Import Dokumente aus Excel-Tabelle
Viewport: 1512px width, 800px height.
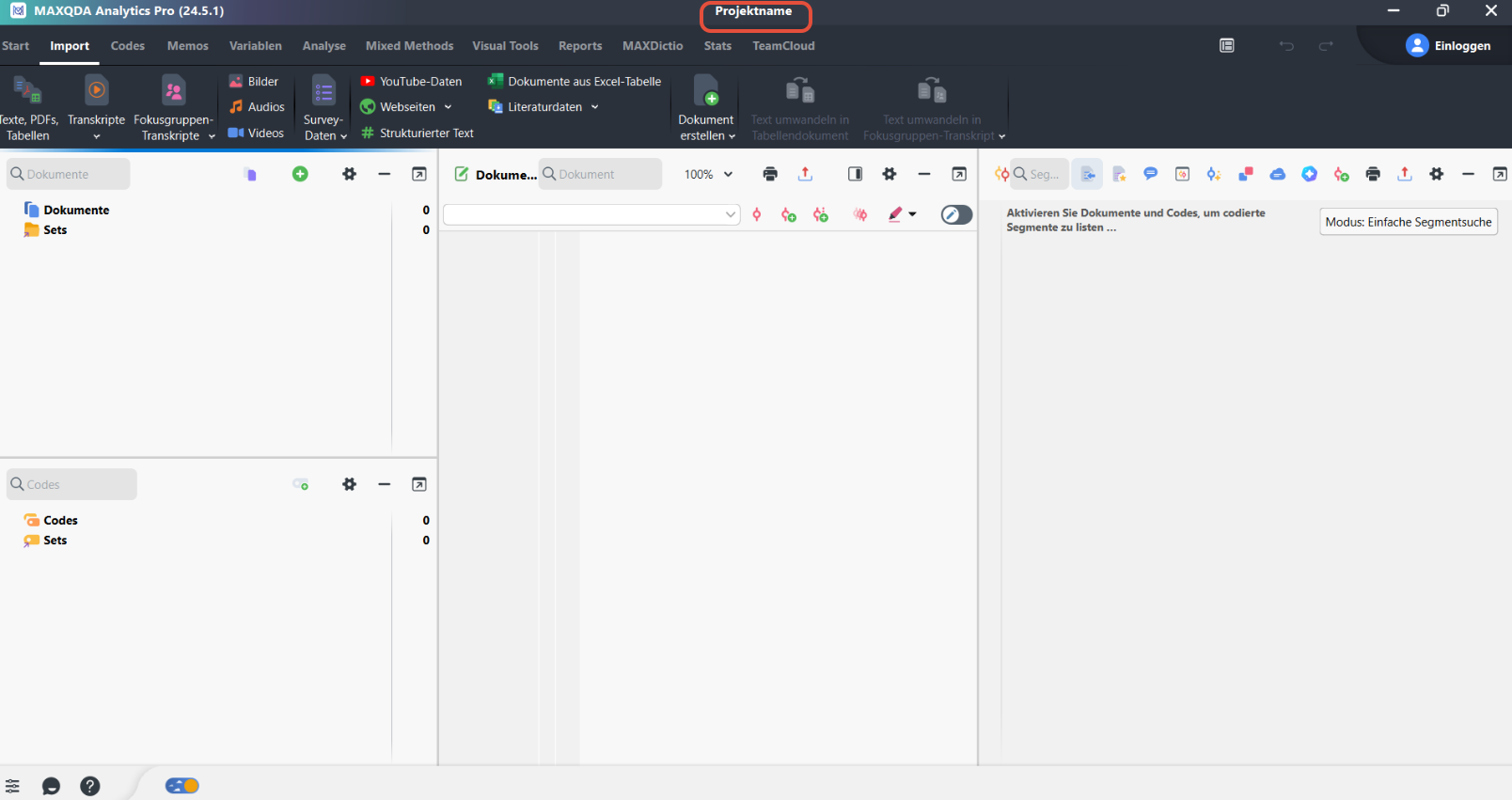click(575, 82)
